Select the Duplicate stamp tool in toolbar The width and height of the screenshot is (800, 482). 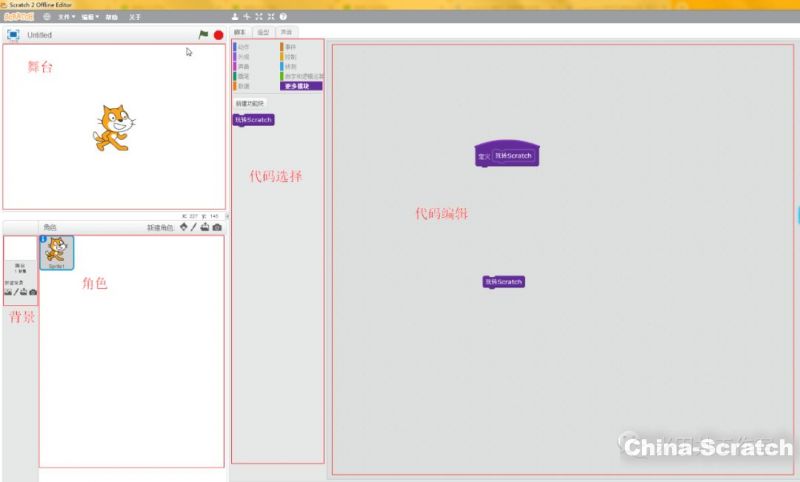(235, 17)
